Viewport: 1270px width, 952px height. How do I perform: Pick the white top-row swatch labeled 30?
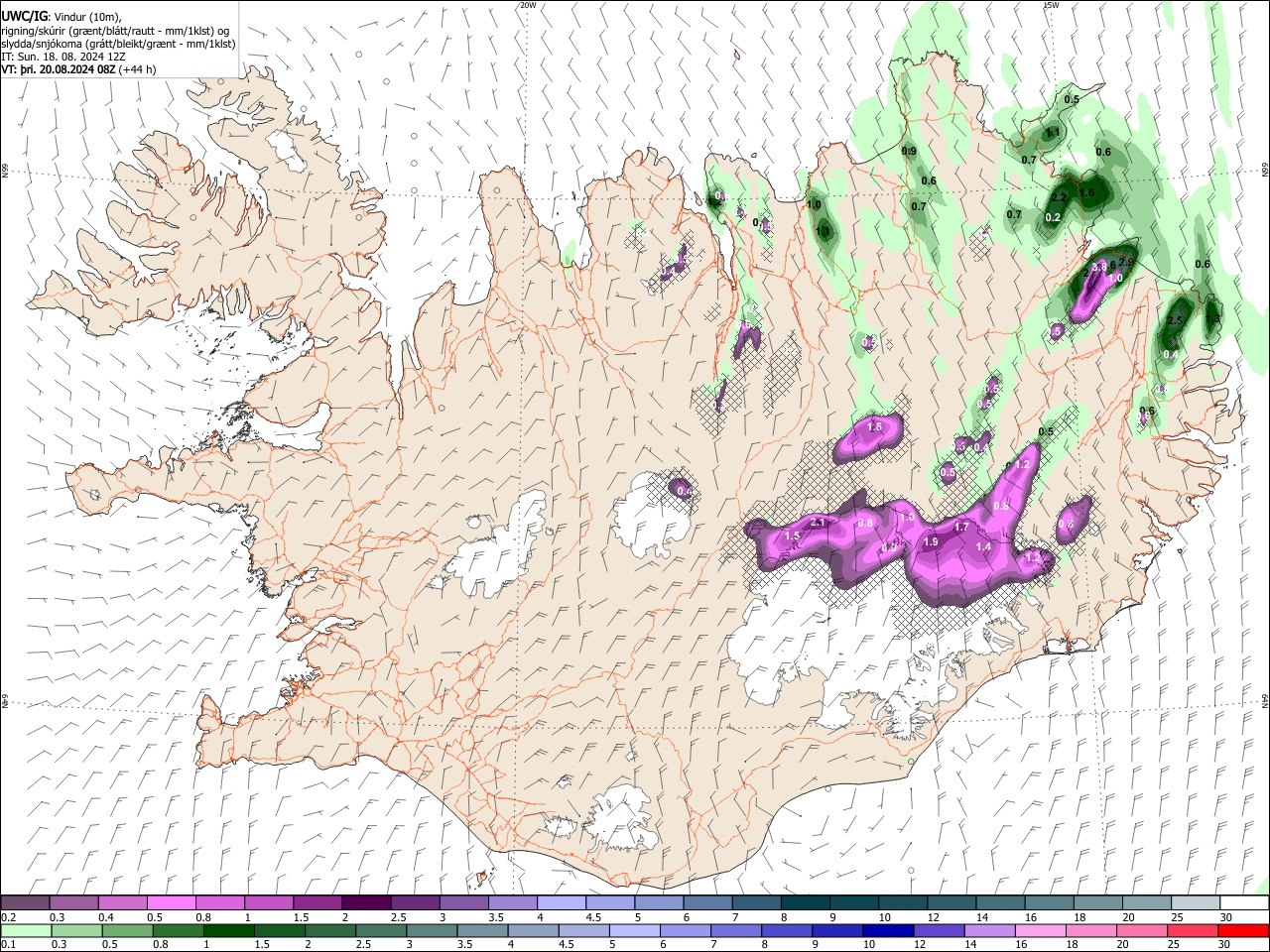[x=1244, y=903]
